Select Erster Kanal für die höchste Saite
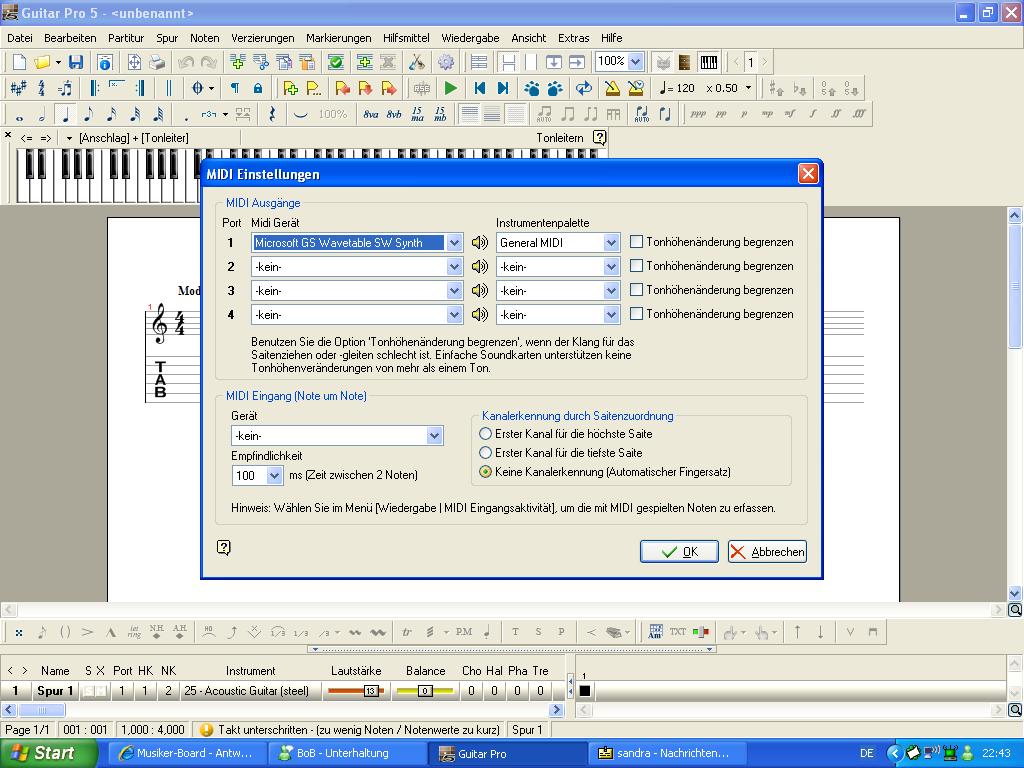1024x768 pixels. [485, 434]
